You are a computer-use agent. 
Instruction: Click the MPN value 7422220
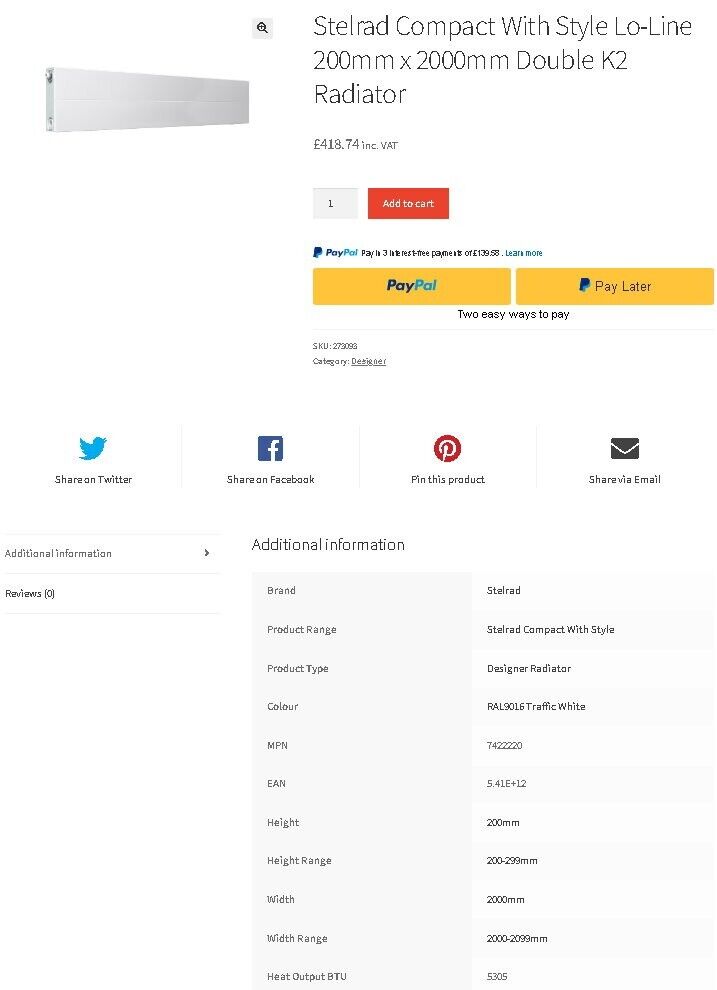point(504,746)
